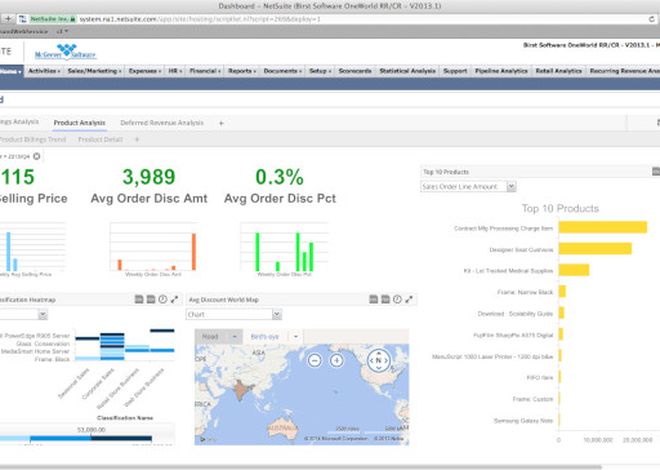
Task: Click the browser new tab plus button
Action: [8, 19]
